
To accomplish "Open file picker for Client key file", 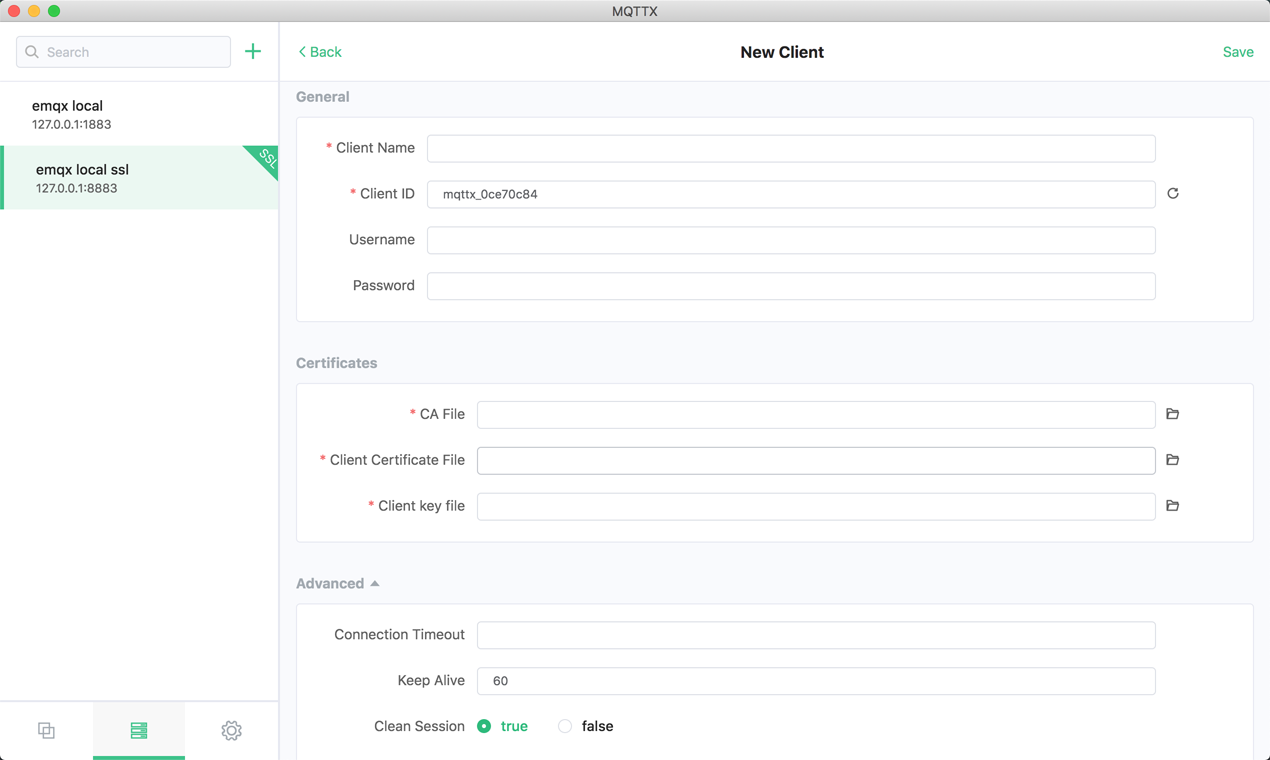I will 1172,506.
